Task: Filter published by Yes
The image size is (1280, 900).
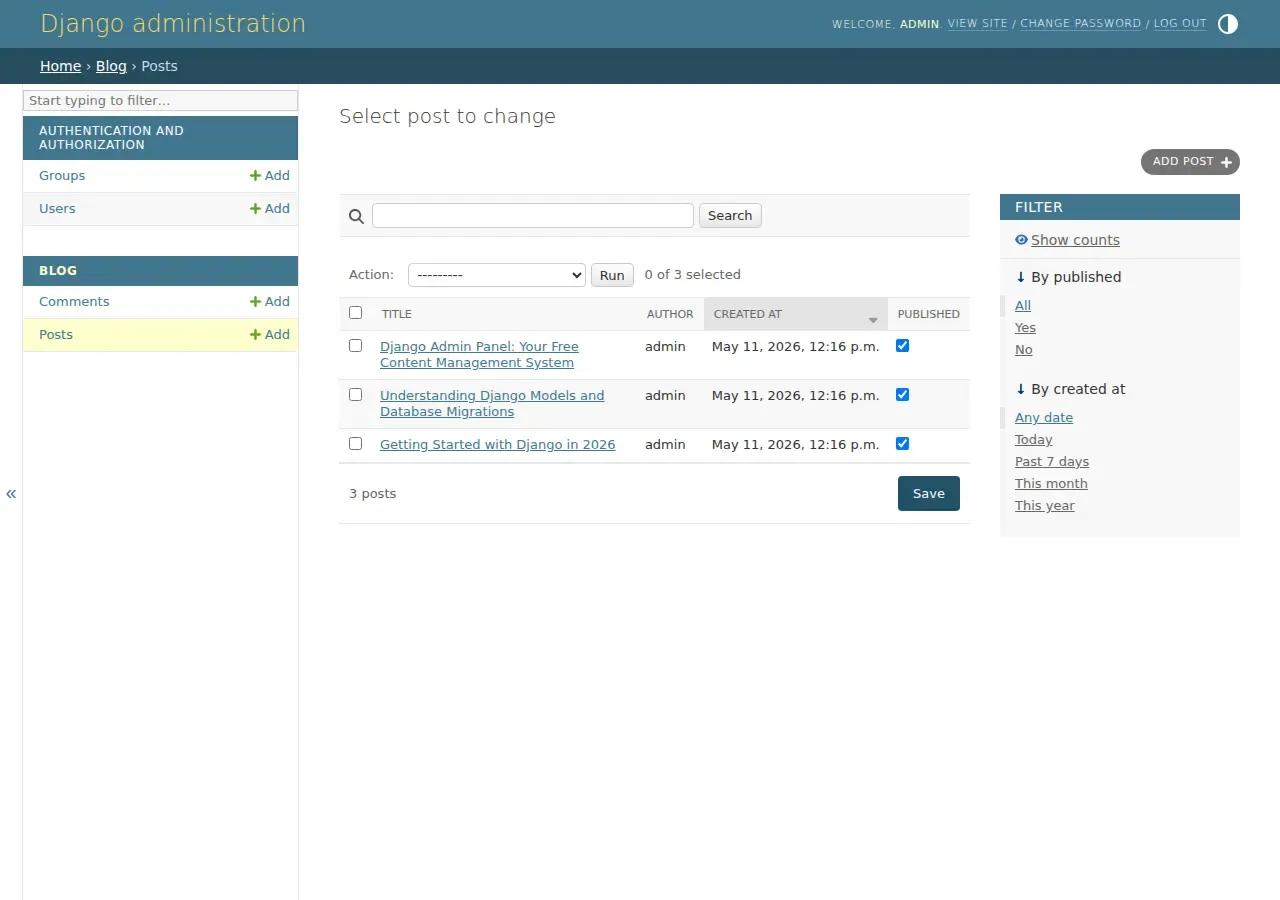Action: pyautogui.click(x=1025, y=327)
